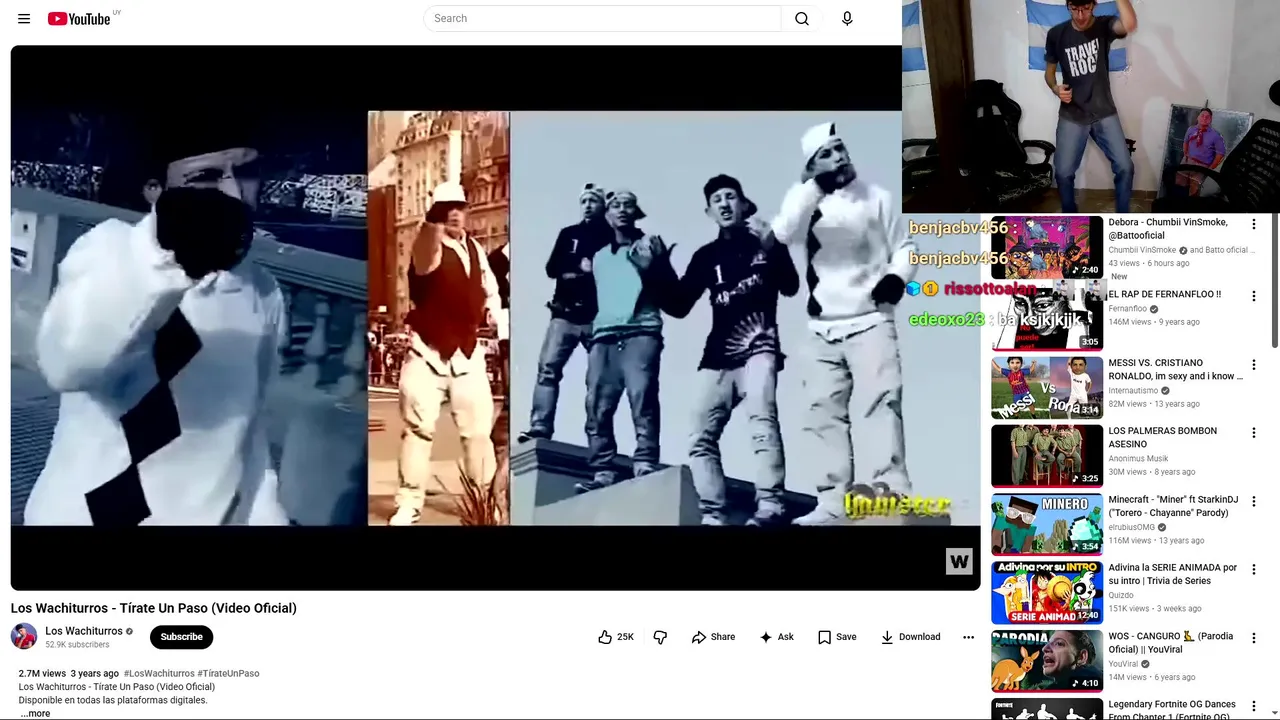1280x720 pixels.
Task: Click the W watermark in video player
Action: [959, 561]
